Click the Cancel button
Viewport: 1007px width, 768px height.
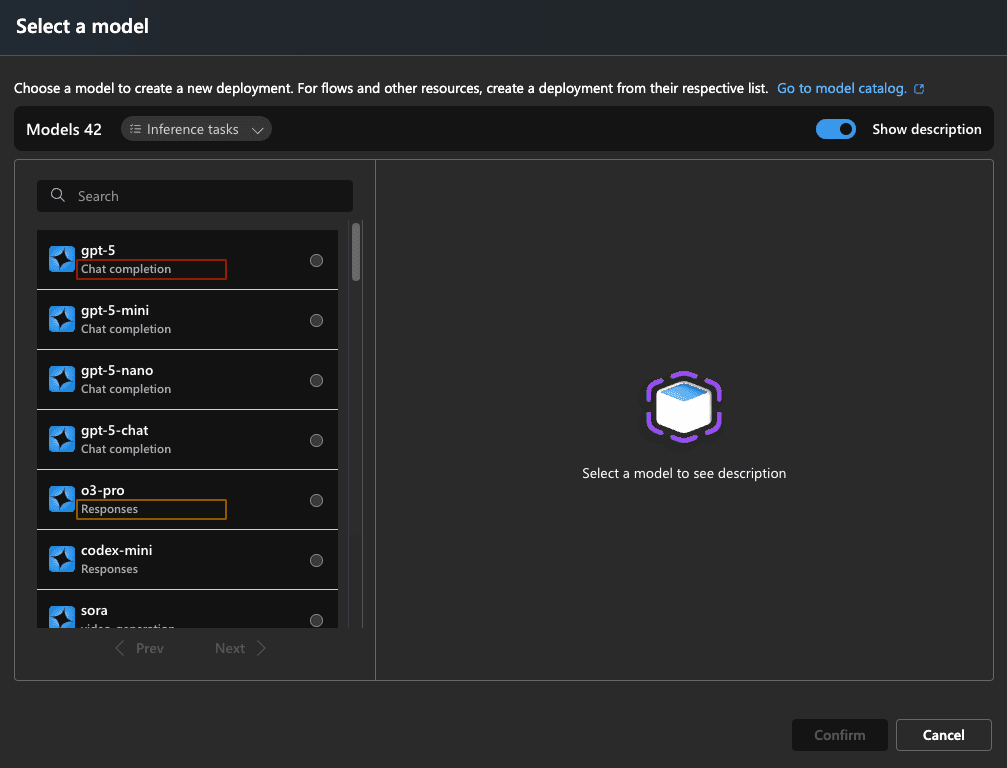943,735
